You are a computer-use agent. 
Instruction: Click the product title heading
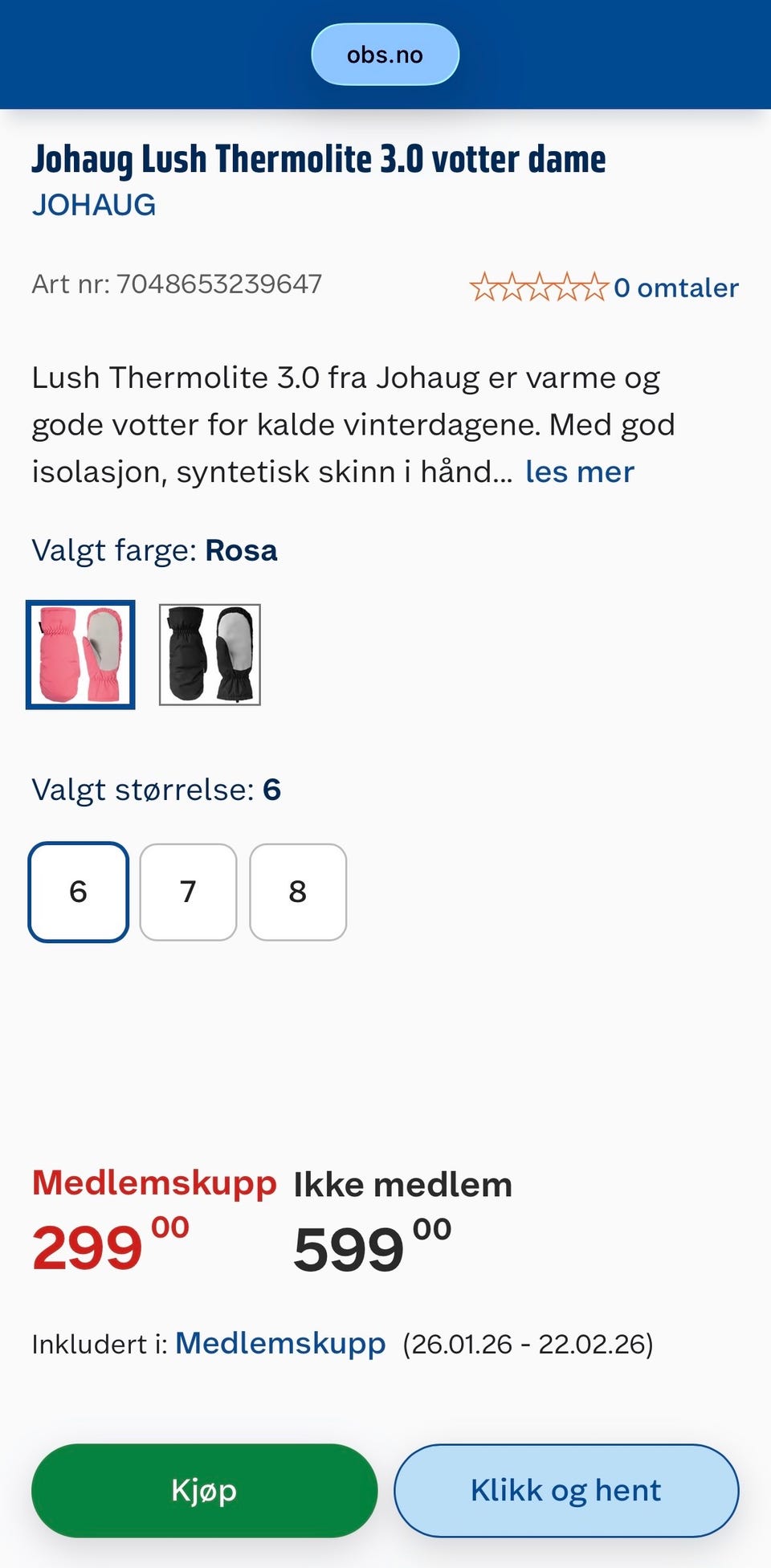tap(318, 159)
